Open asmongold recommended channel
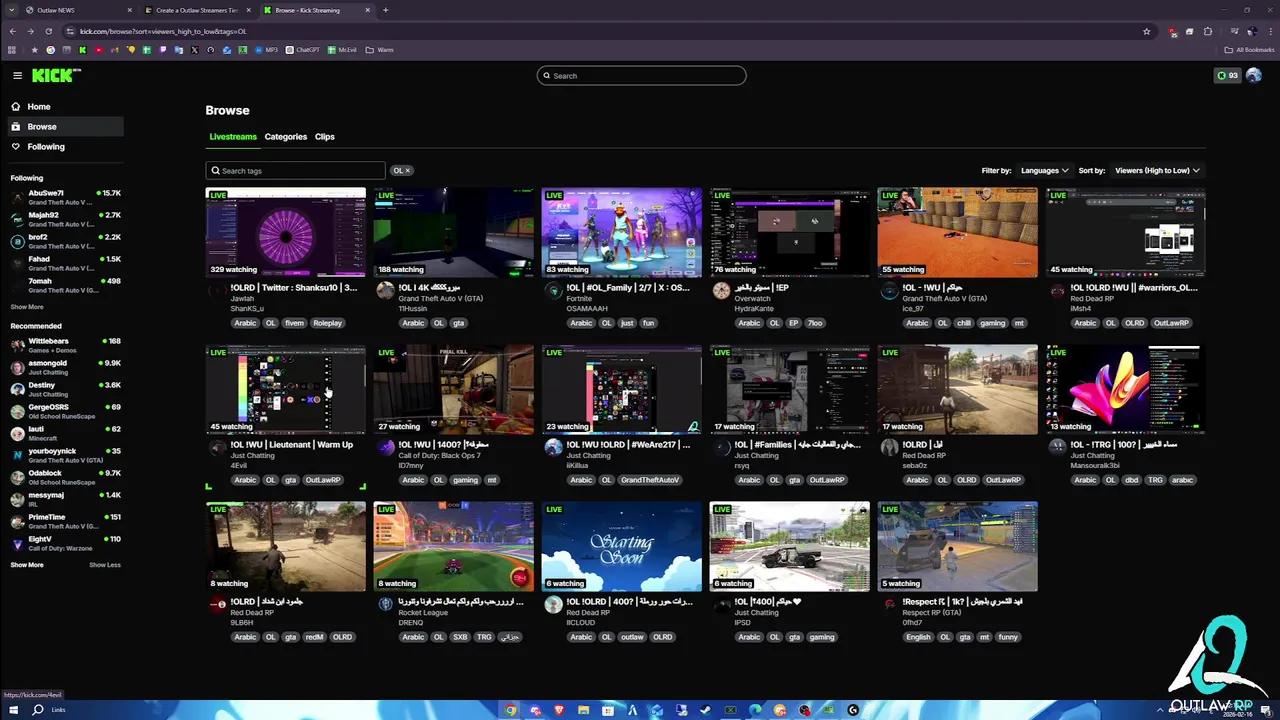Viewport: 1280px width, 720px height. tap(65, 367)
